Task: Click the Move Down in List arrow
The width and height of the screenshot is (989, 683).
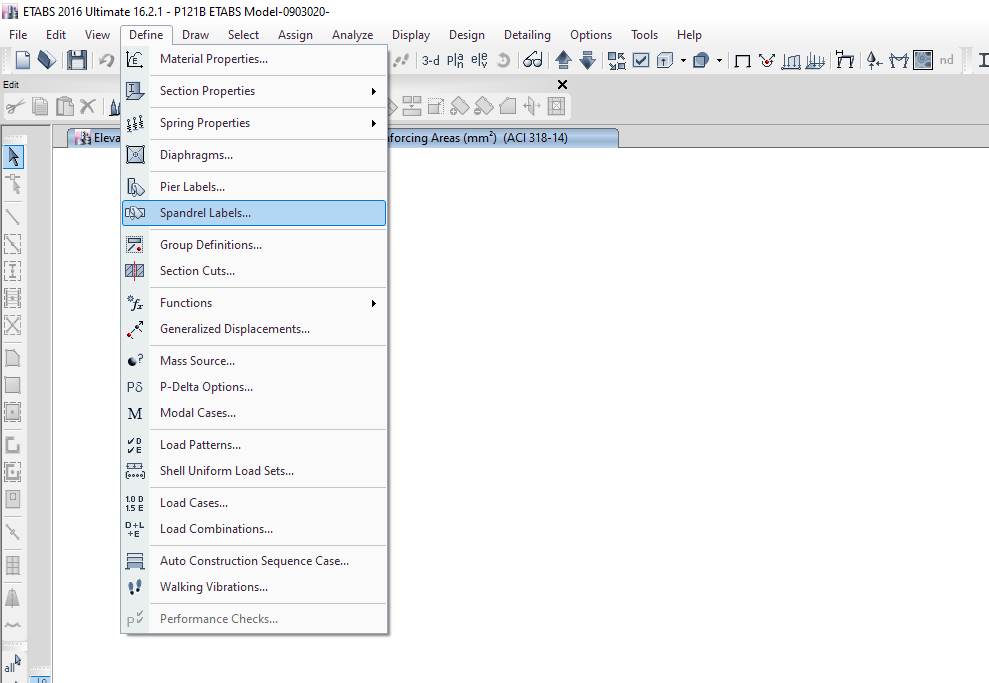Action: tap(588, 60)
